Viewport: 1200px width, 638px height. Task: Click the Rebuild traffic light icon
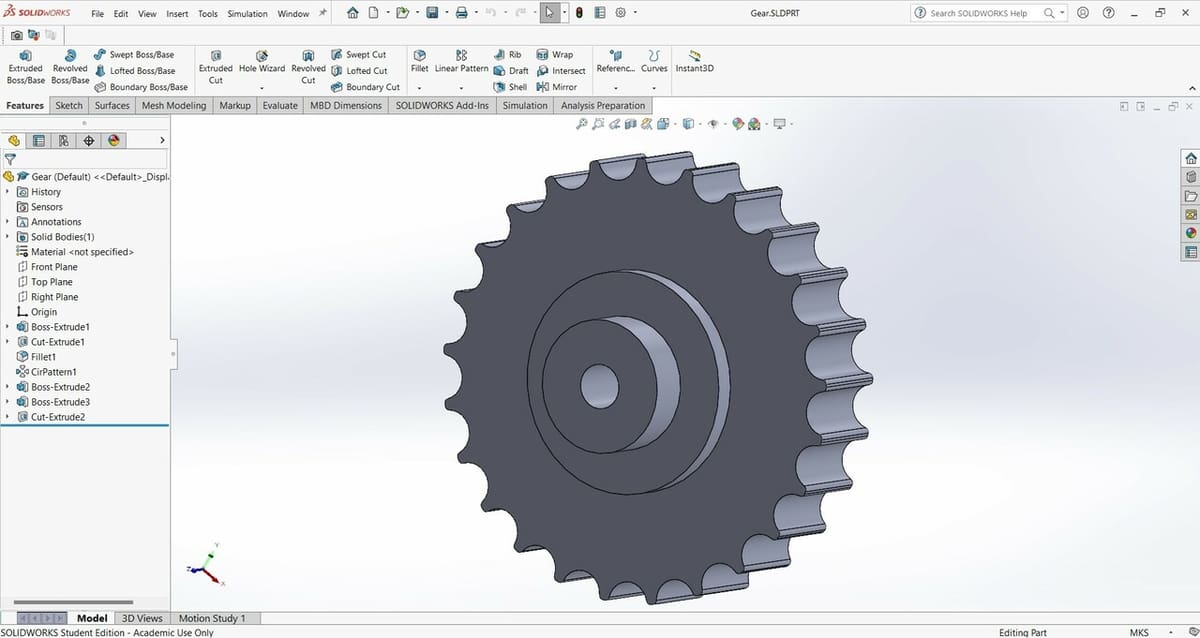[580, 13]
